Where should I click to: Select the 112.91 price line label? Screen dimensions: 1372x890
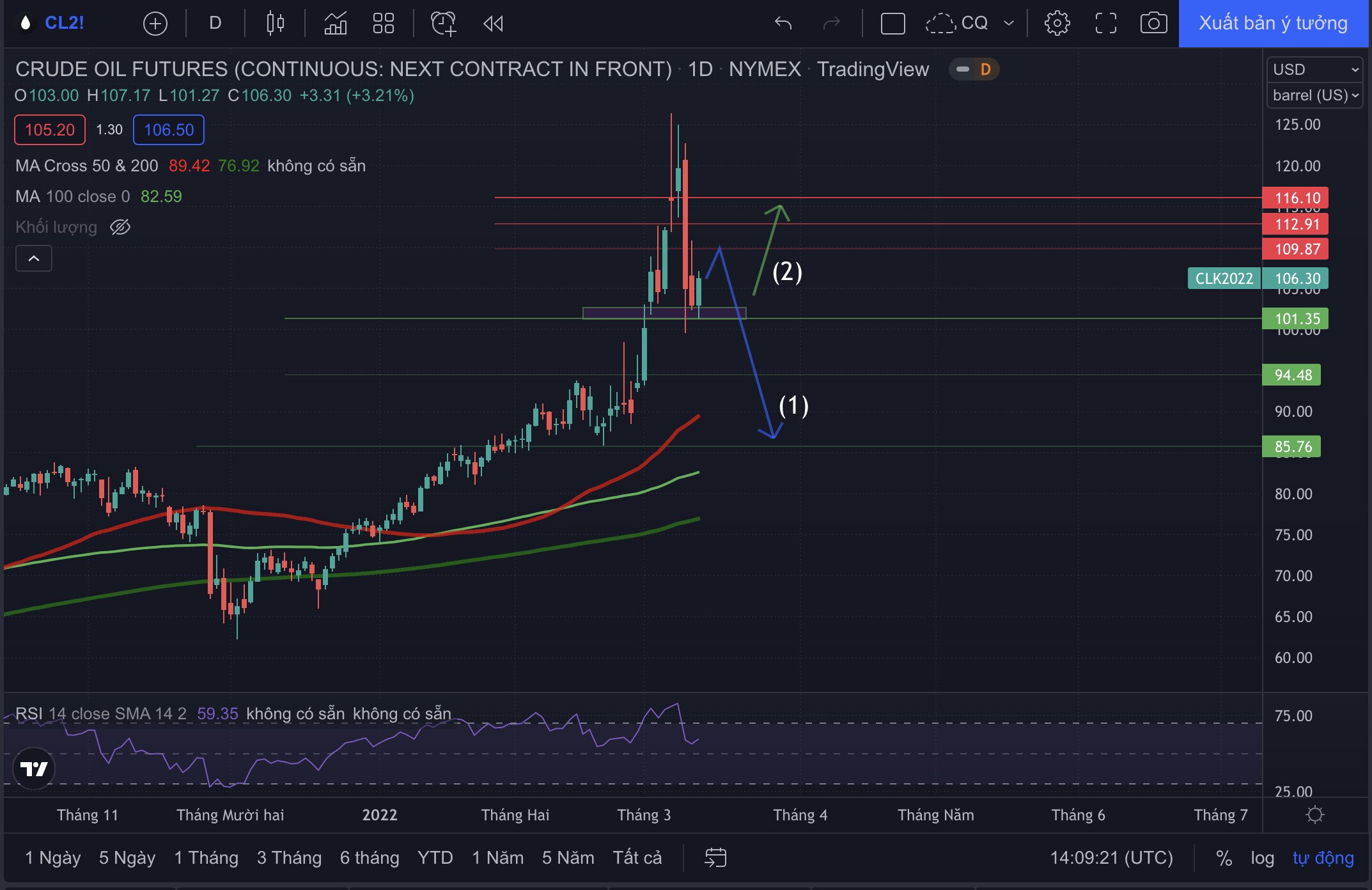click(1295, 224)
